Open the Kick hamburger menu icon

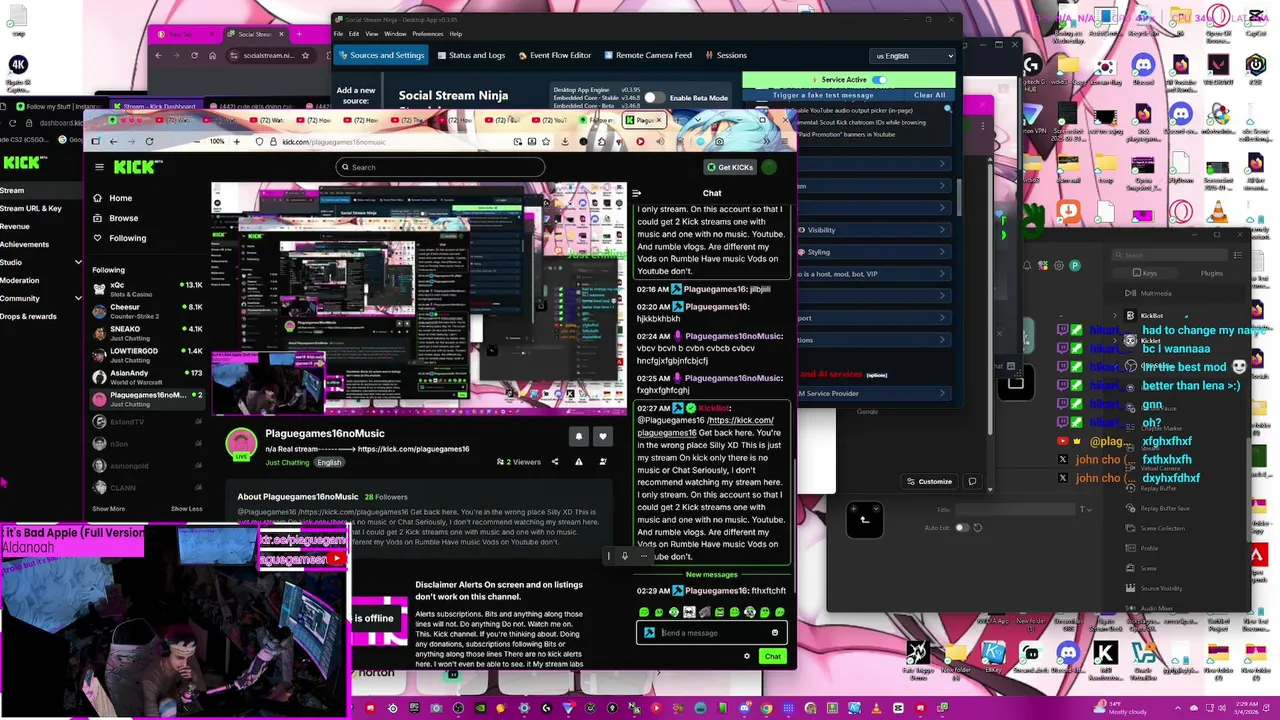click(98, 167)
